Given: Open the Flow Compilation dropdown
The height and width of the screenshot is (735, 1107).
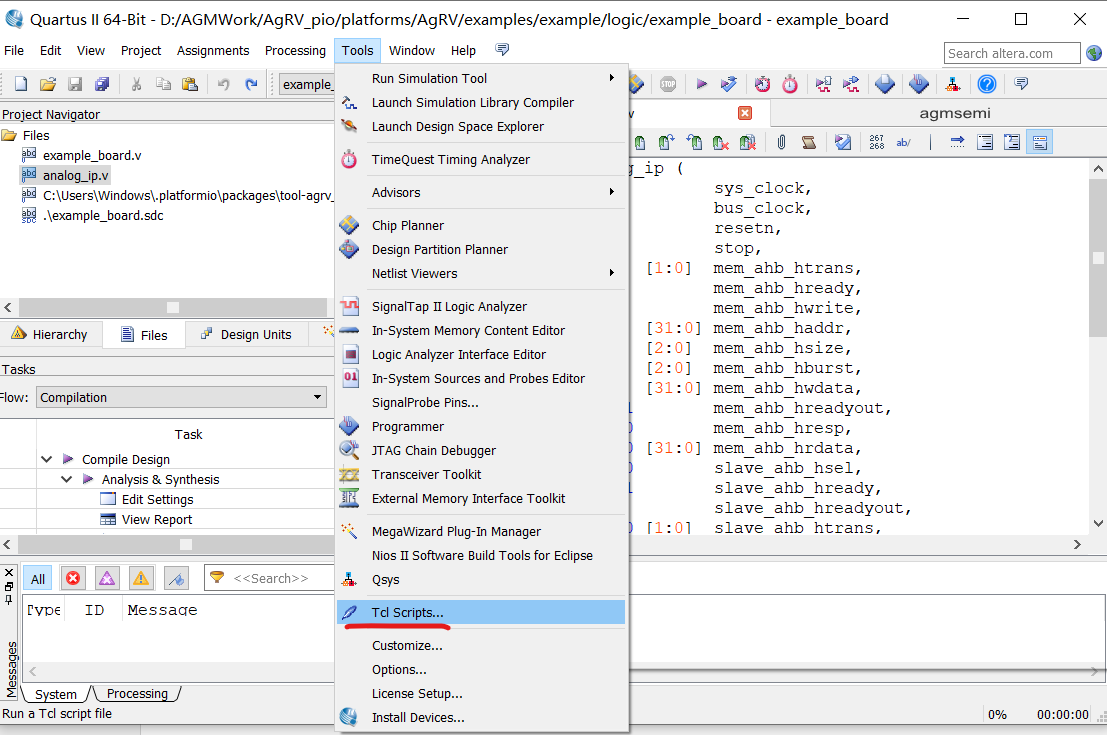Looking at the screenshot, I should pyautogui.click(x=182, y=398).
